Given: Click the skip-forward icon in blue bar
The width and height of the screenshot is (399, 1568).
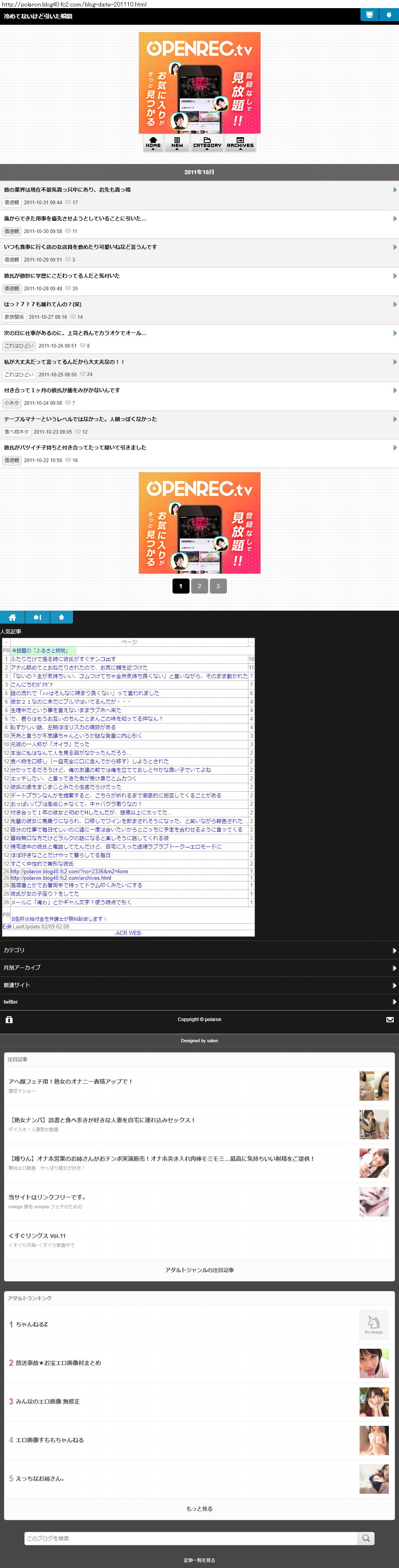Looking at the screenshot, I should [37, 617].
